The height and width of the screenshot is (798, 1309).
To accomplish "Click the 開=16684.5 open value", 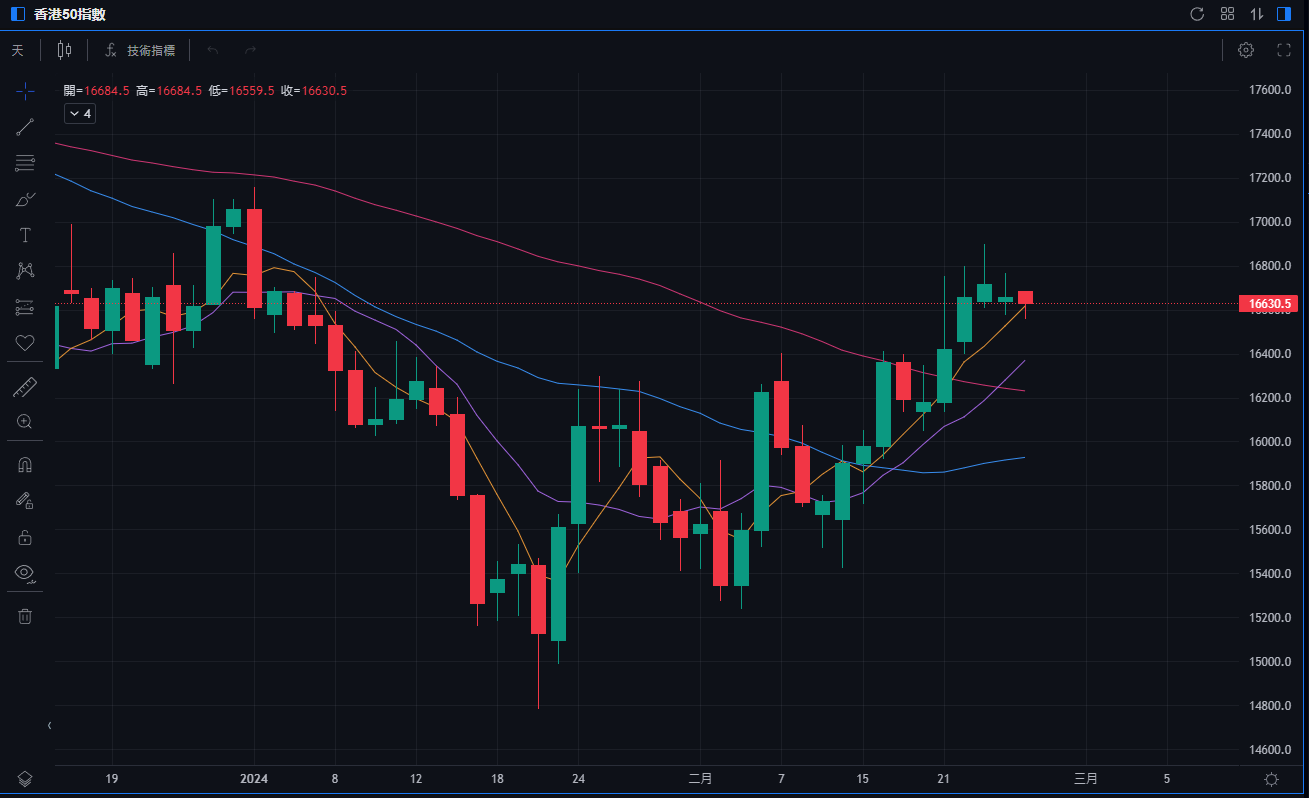I will click(96, 91).
